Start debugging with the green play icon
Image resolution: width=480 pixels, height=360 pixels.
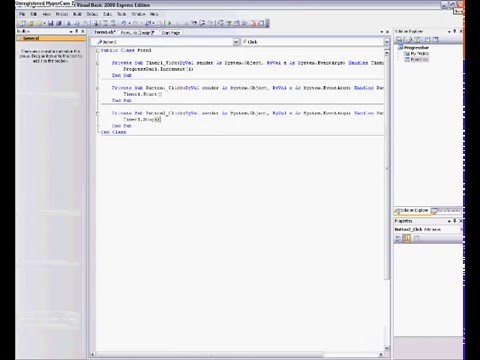(x=169, y=23)
